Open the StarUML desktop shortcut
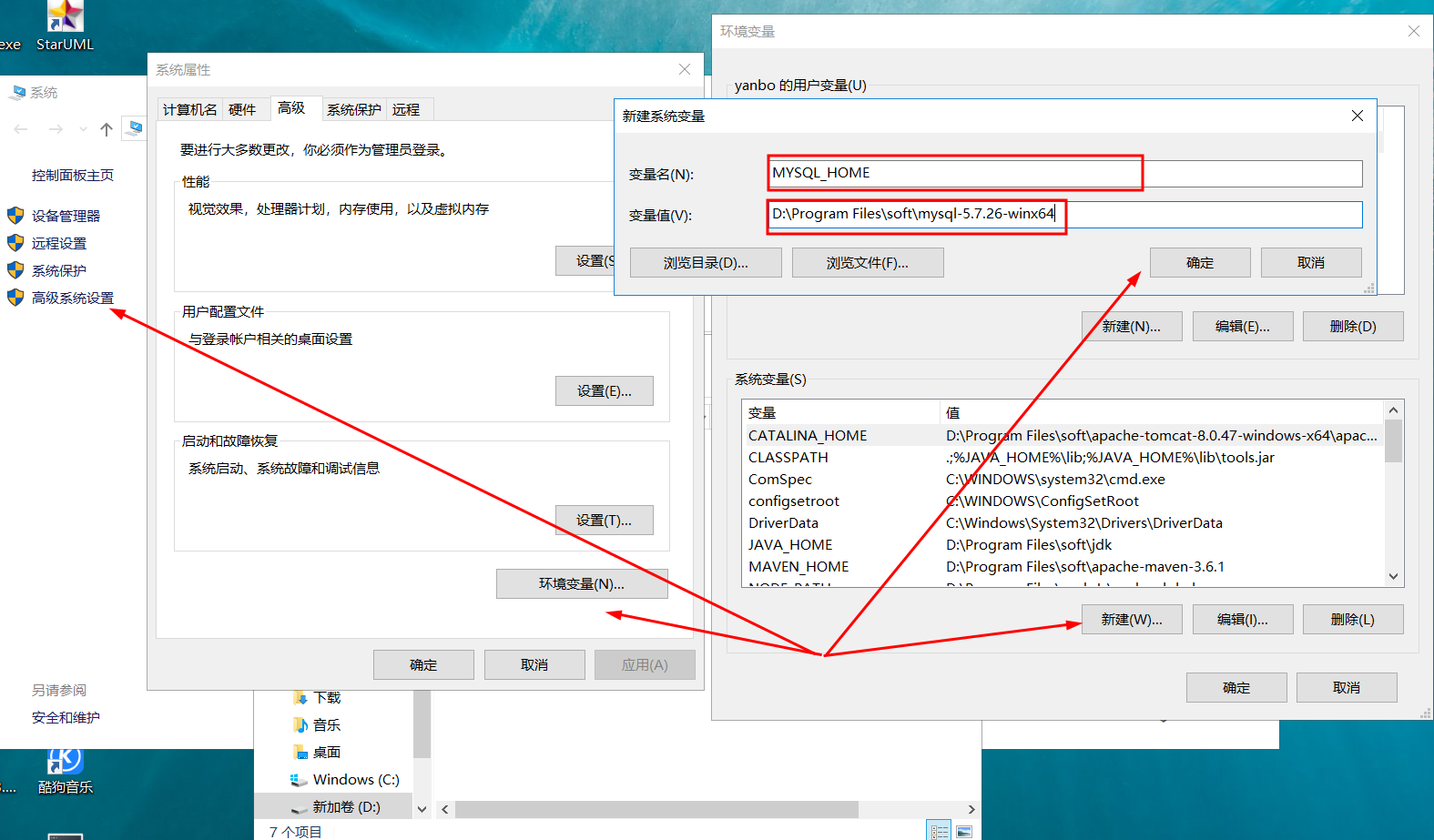 (x=65, y=27)
